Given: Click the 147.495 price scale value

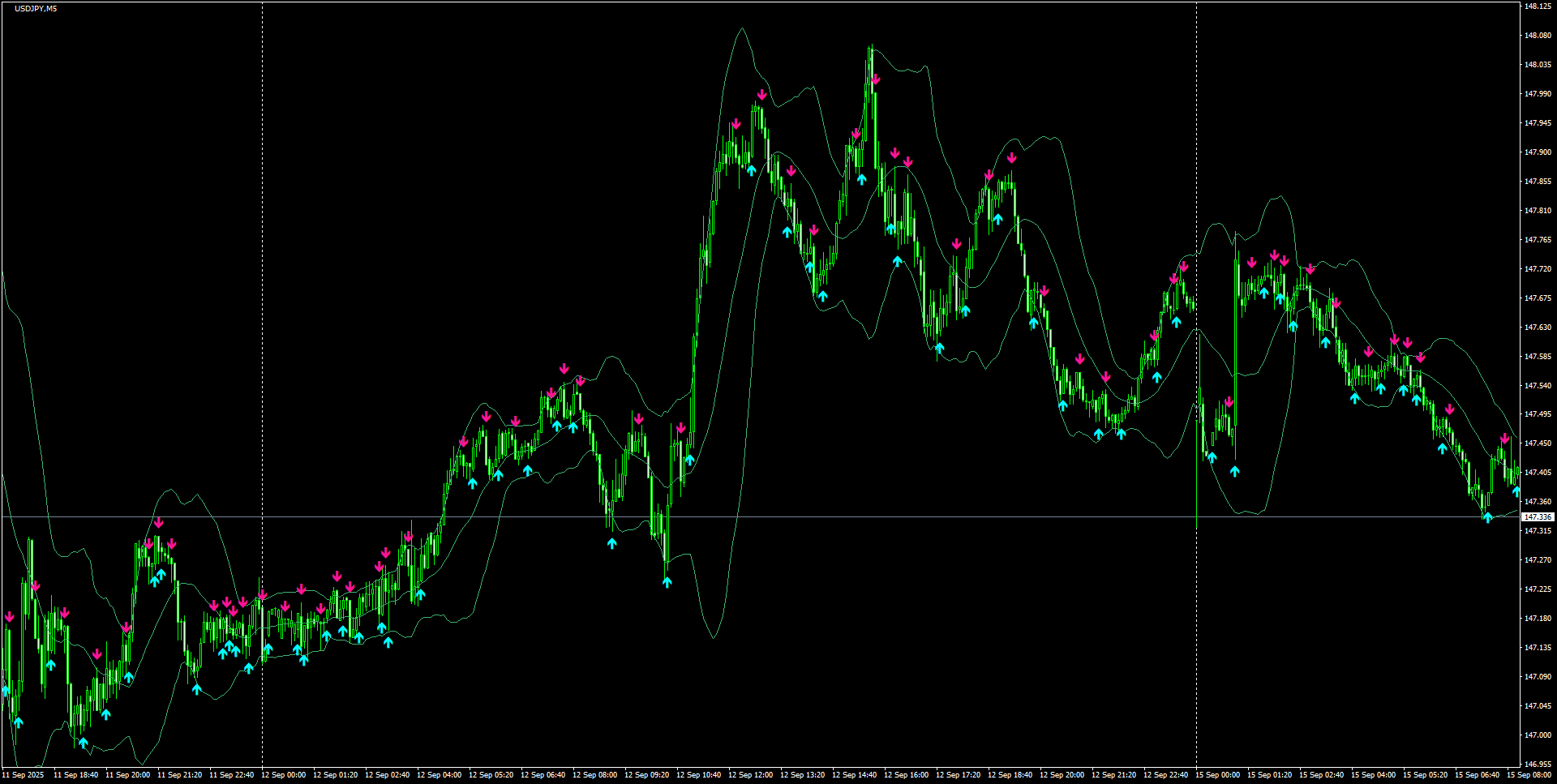Looking at the screenshot, I should coord(1538,414).
